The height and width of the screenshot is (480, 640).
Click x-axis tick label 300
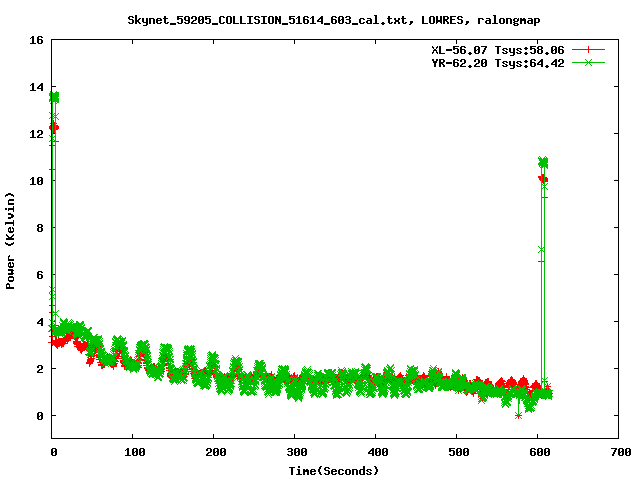tap(296, 452)
